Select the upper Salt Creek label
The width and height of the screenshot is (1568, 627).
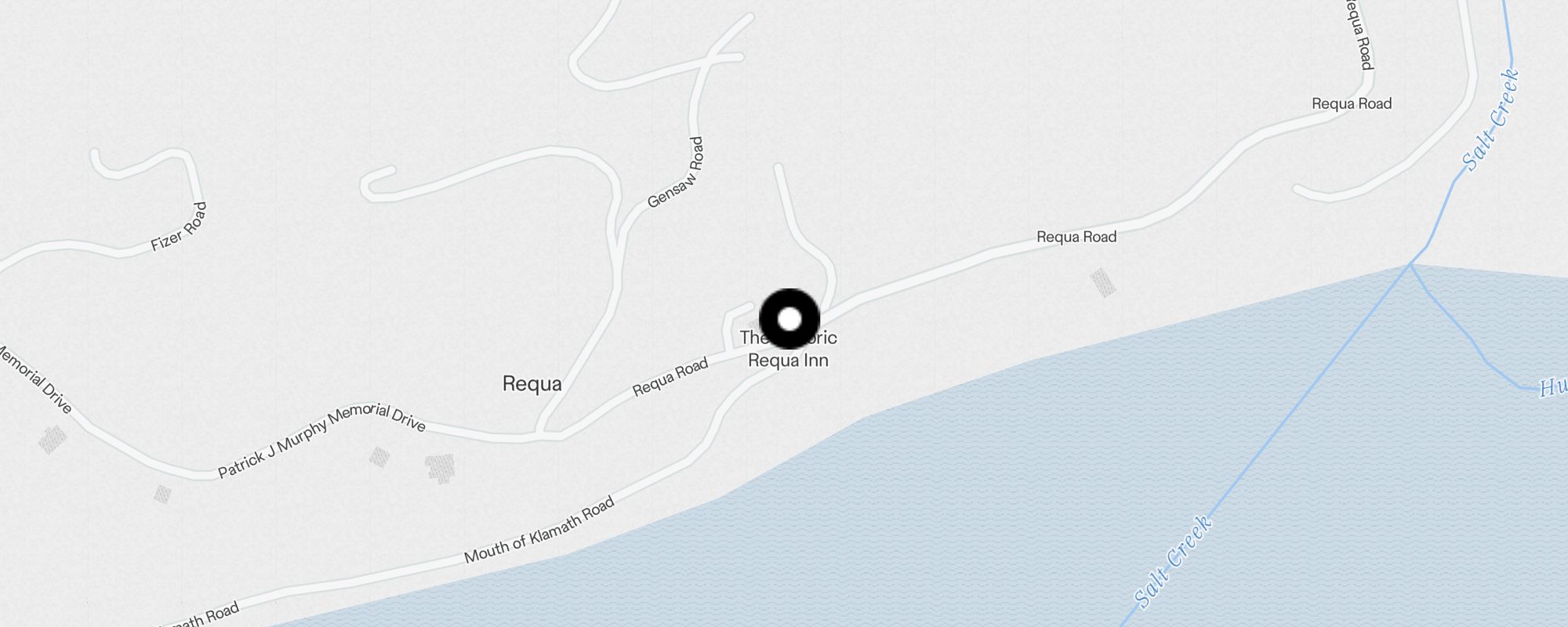1491,120
